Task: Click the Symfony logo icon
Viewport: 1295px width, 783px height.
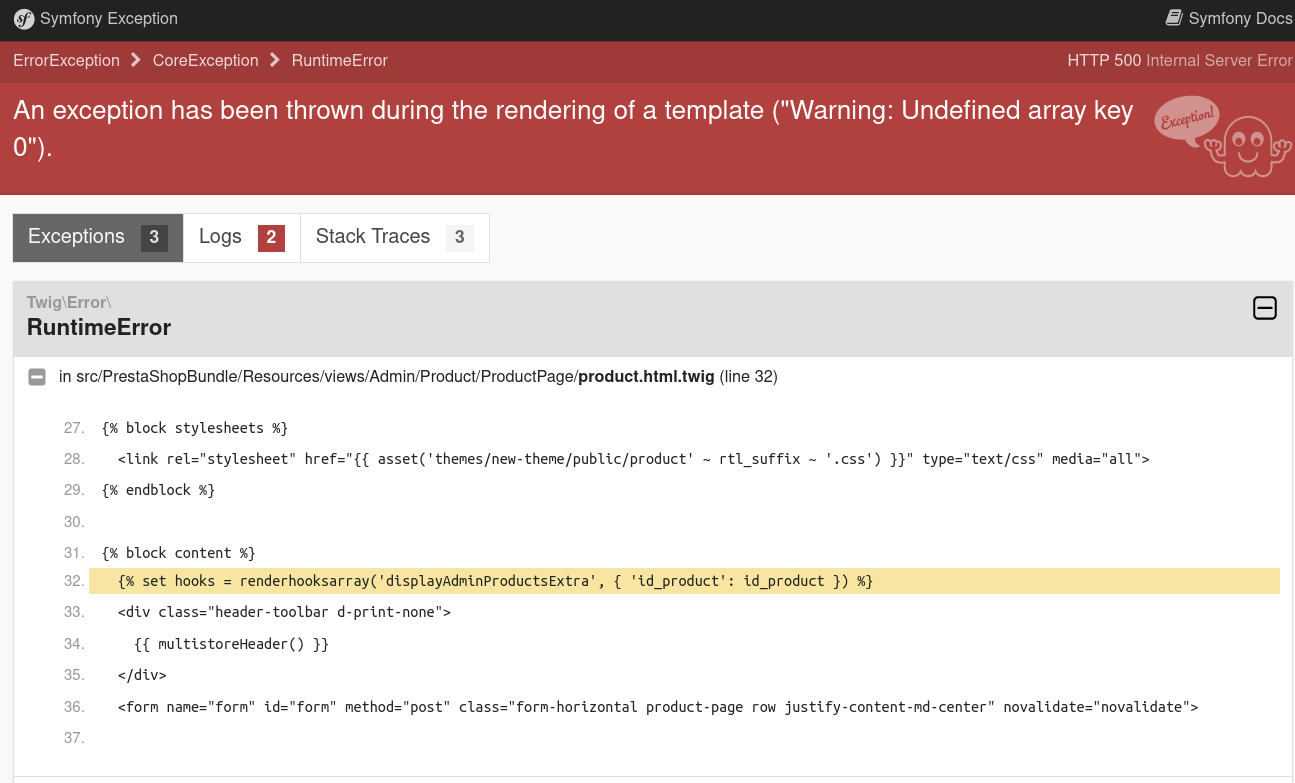Action: (x=24, y=19)
